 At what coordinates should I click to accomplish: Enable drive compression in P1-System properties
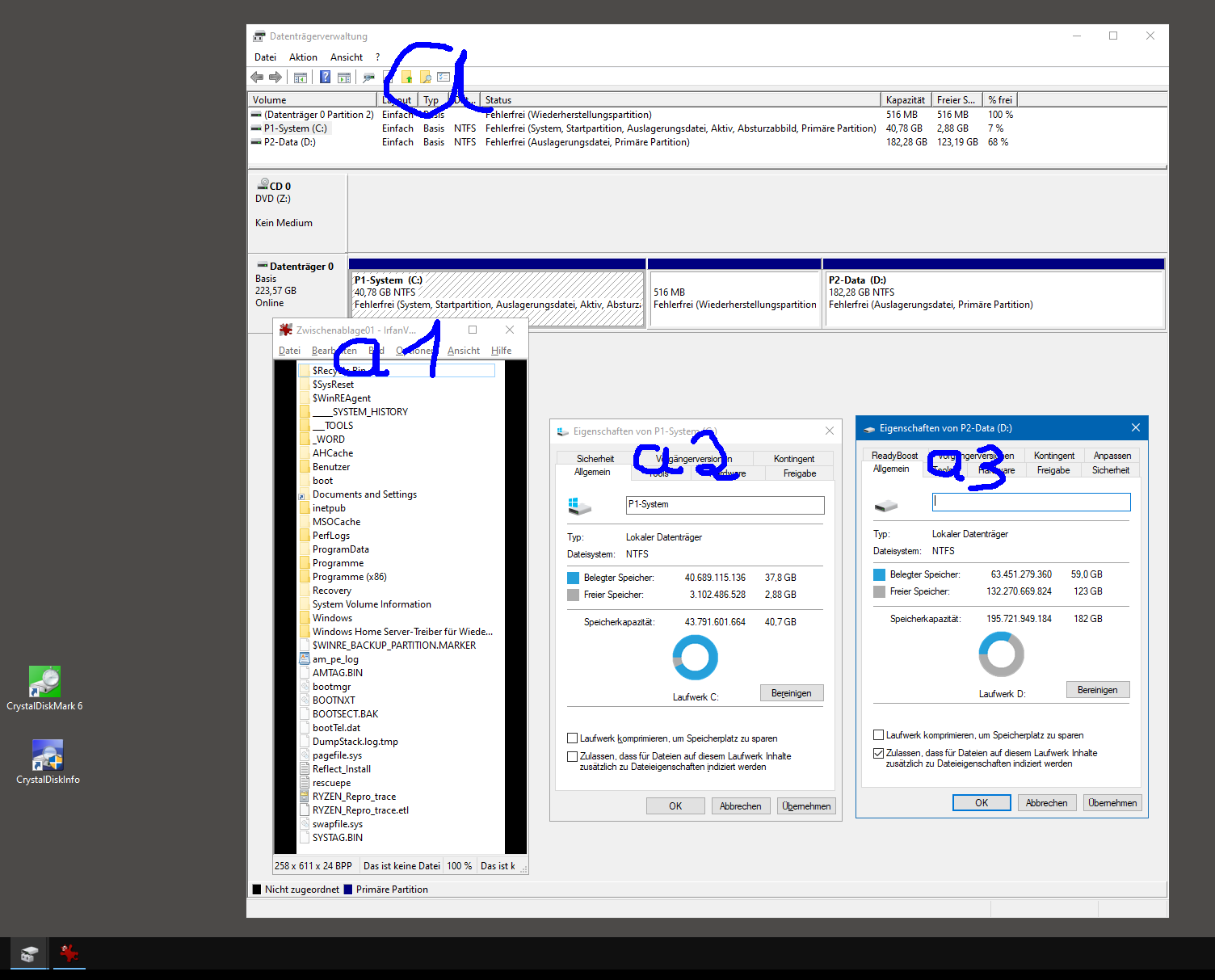pos(572,738)
